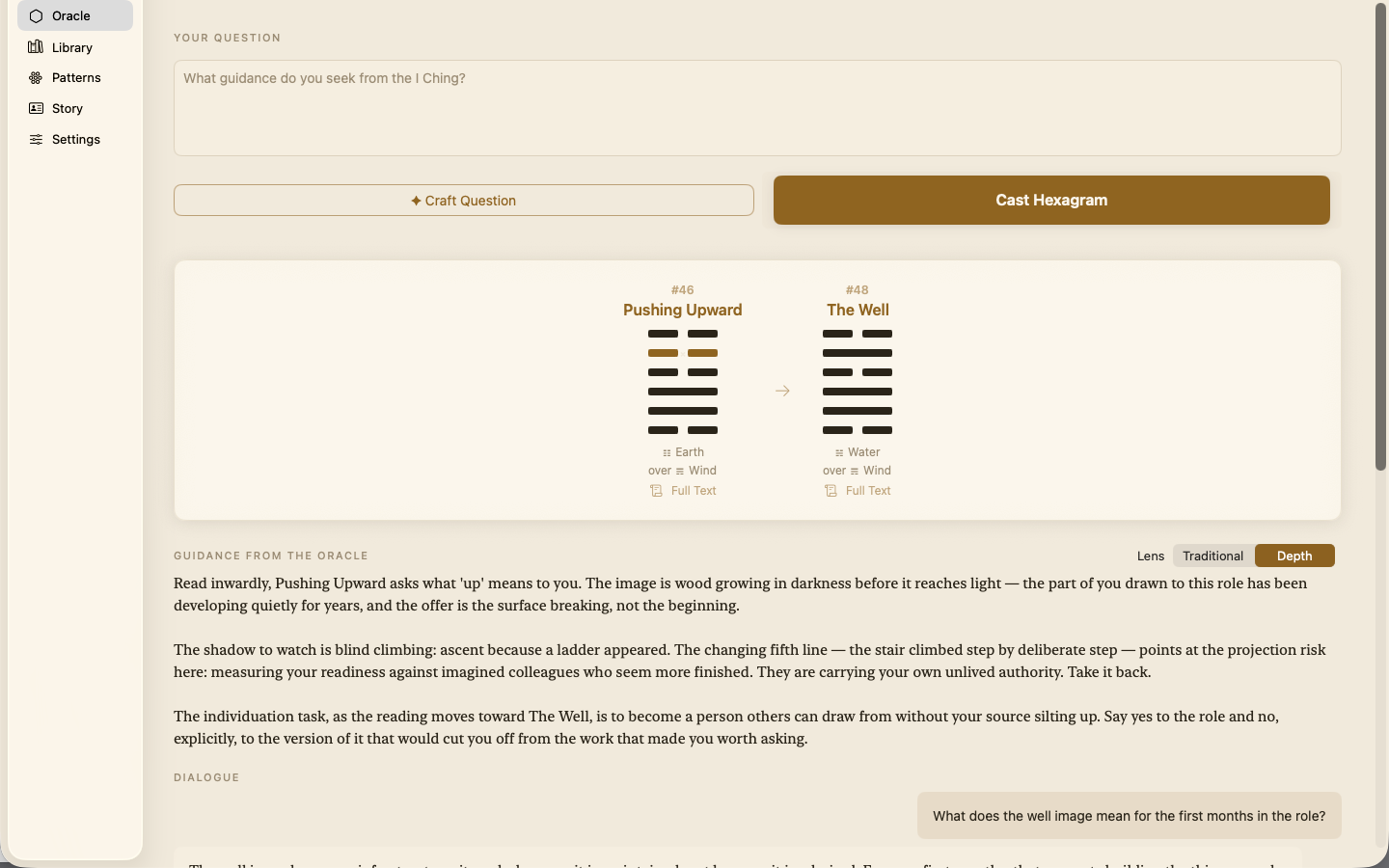The width and height of the screenshot is (1389, 868).
Task: Open Full Text for The Well
Action: [x=858, y=491]
